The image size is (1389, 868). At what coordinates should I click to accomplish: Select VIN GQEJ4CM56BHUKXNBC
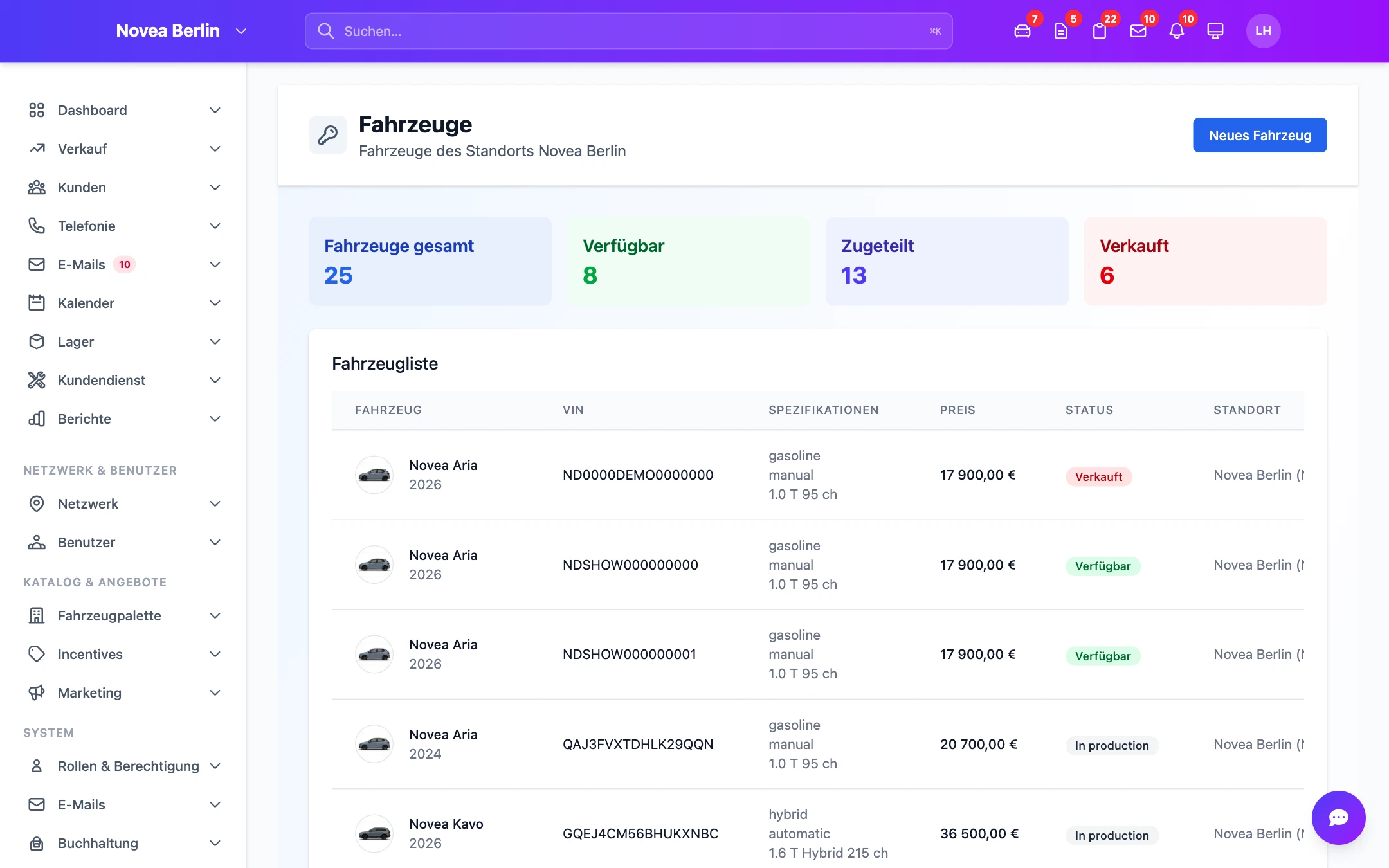[x=640, y=834]
